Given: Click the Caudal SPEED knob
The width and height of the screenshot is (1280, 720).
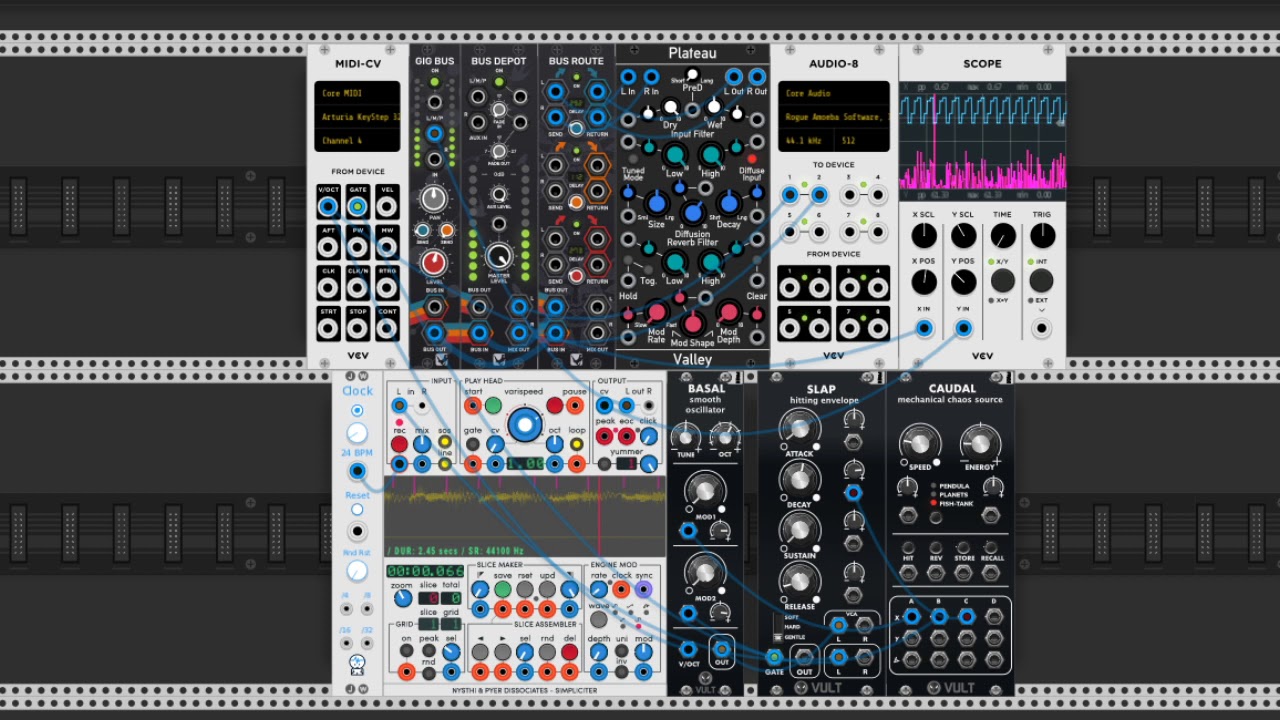Looking at the screenshot, I should [920, 443].
